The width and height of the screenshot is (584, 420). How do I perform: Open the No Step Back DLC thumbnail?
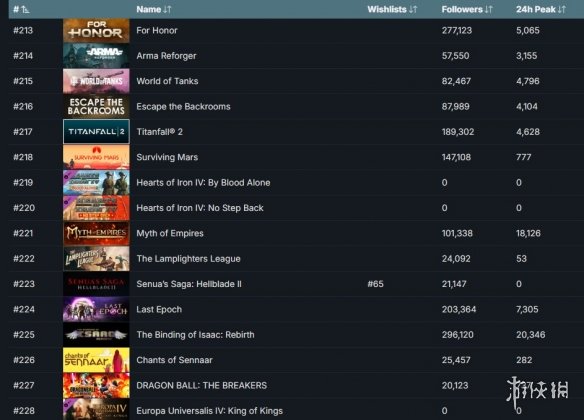click(96, 208)
